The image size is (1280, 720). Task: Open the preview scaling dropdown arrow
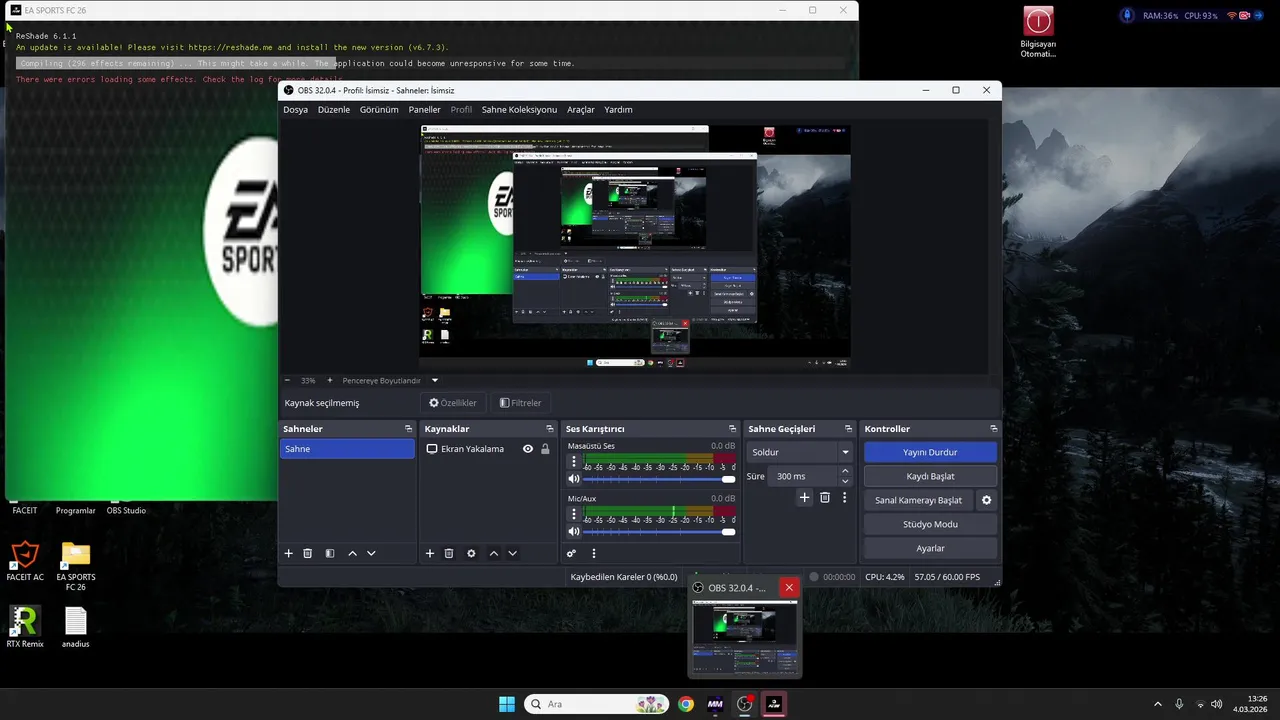click(x=435, y=380)
